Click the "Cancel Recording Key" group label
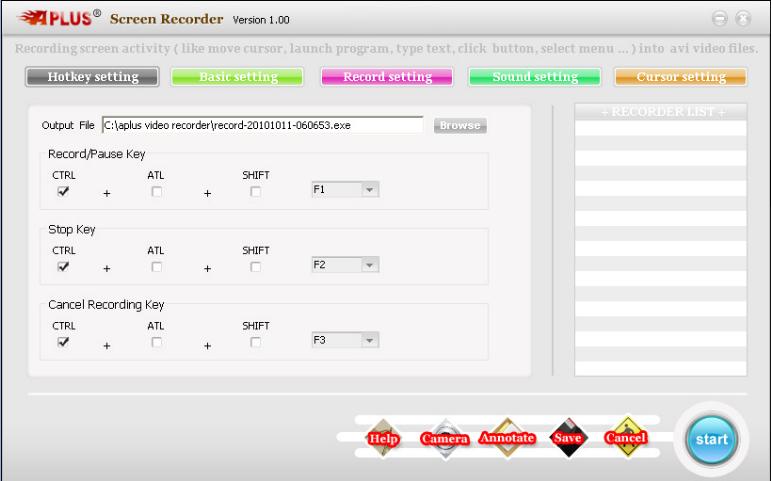Image resolution: width=771 pixels, height=481 pixels. [106, 304]
